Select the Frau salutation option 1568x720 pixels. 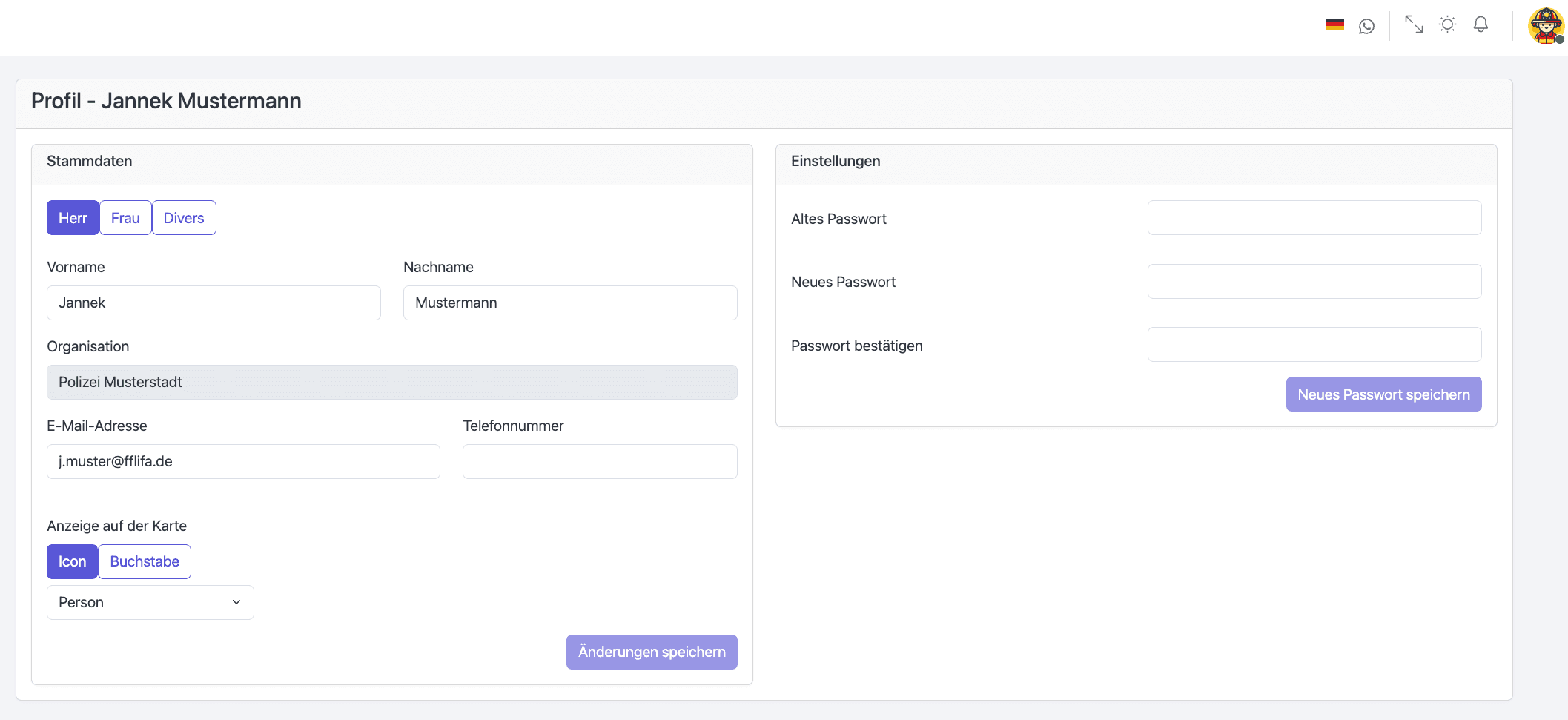125,218
